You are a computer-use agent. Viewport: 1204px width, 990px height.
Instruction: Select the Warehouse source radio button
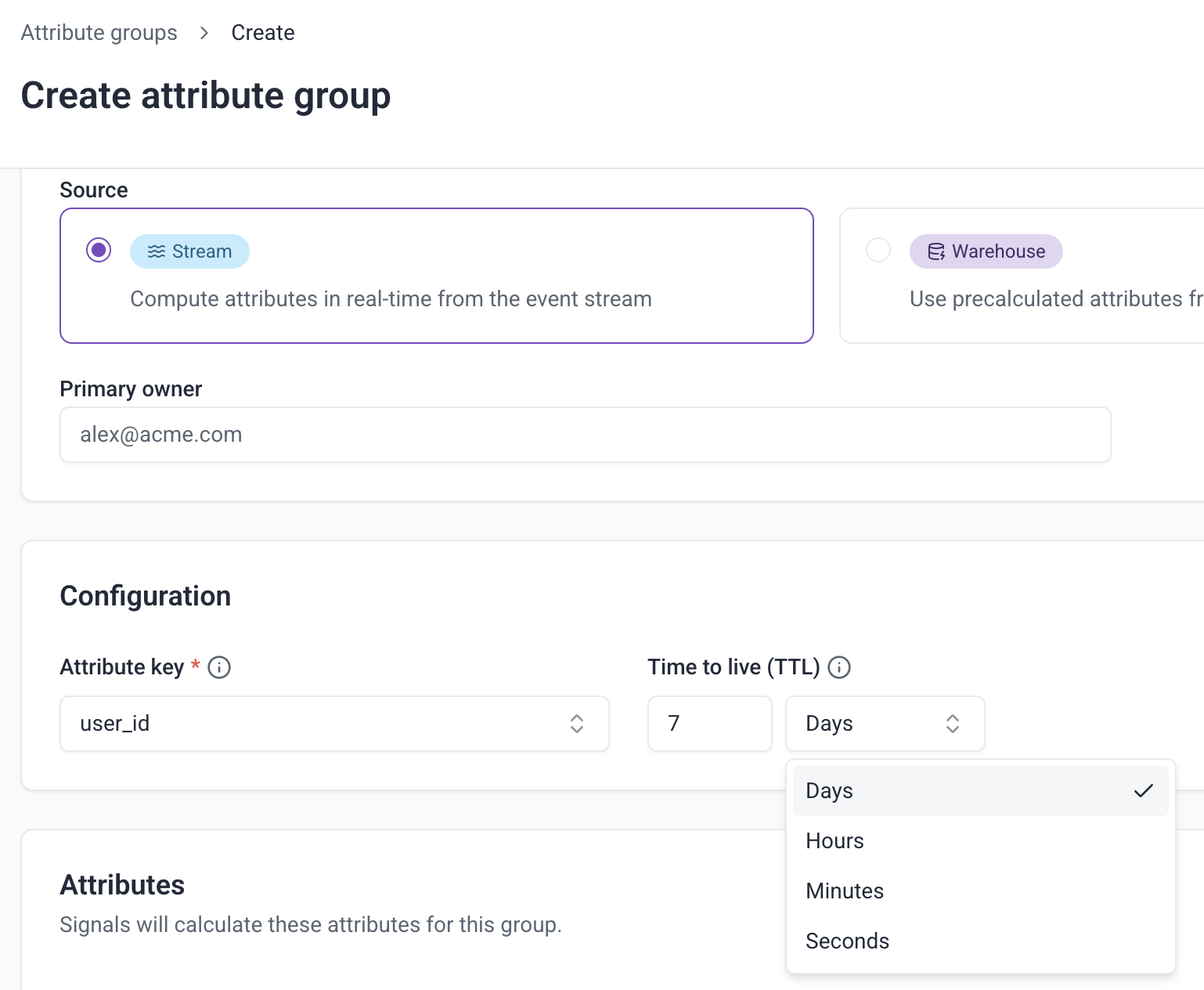(878, 251)
